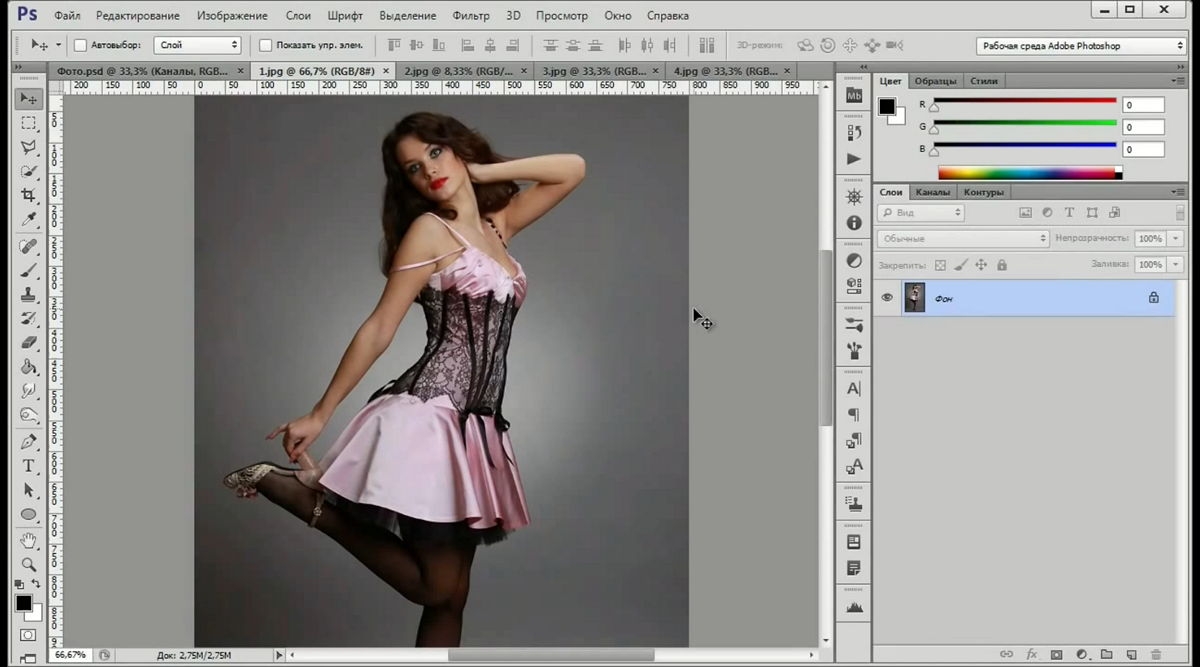The width and height of the screenshot is (1200, 667).
Task: Open the Заливка fill arrow
Action: coord(1176,265)
